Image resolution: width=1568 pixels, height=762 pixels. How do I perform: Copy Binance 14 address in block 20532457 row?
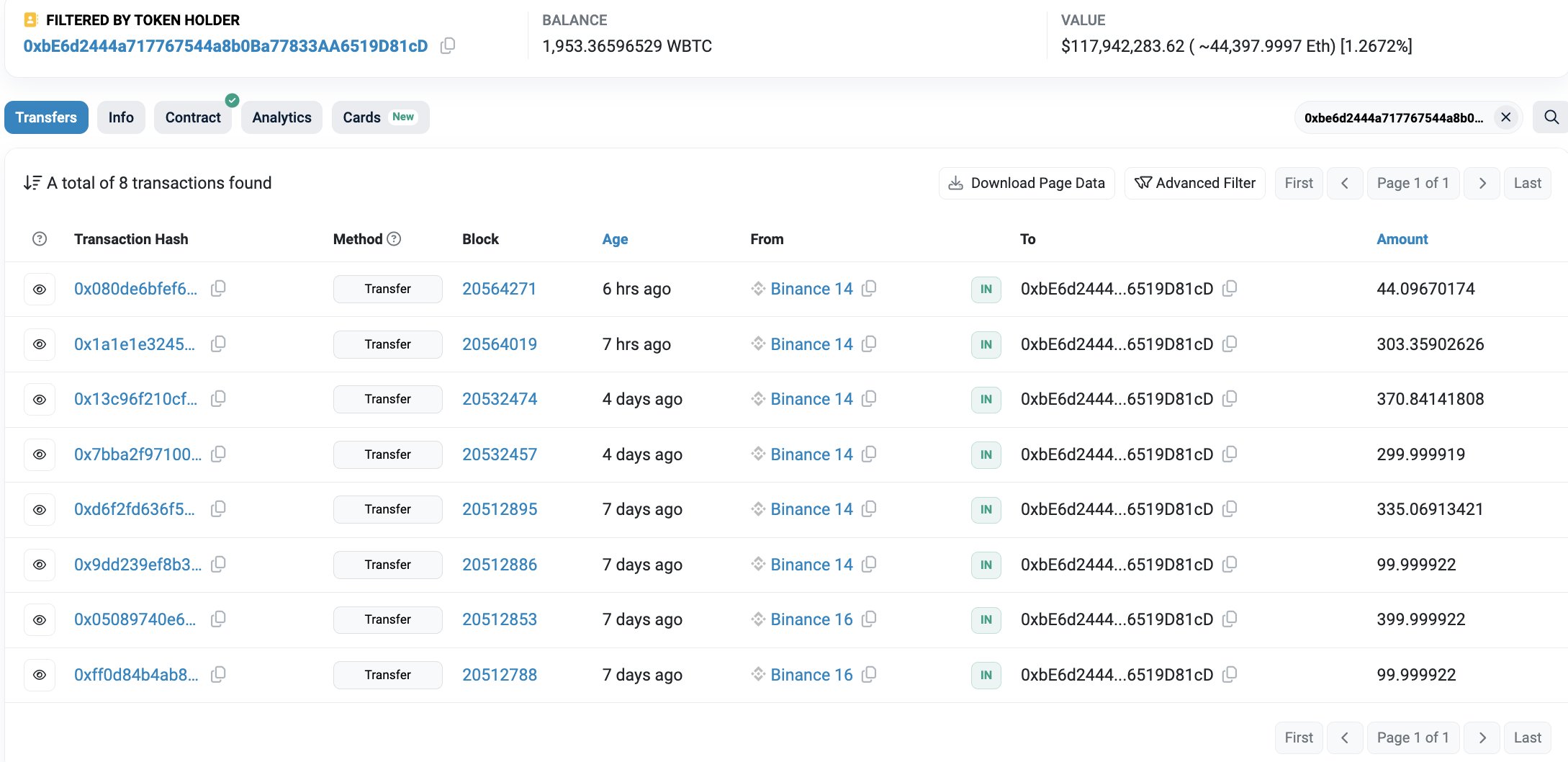869,454
